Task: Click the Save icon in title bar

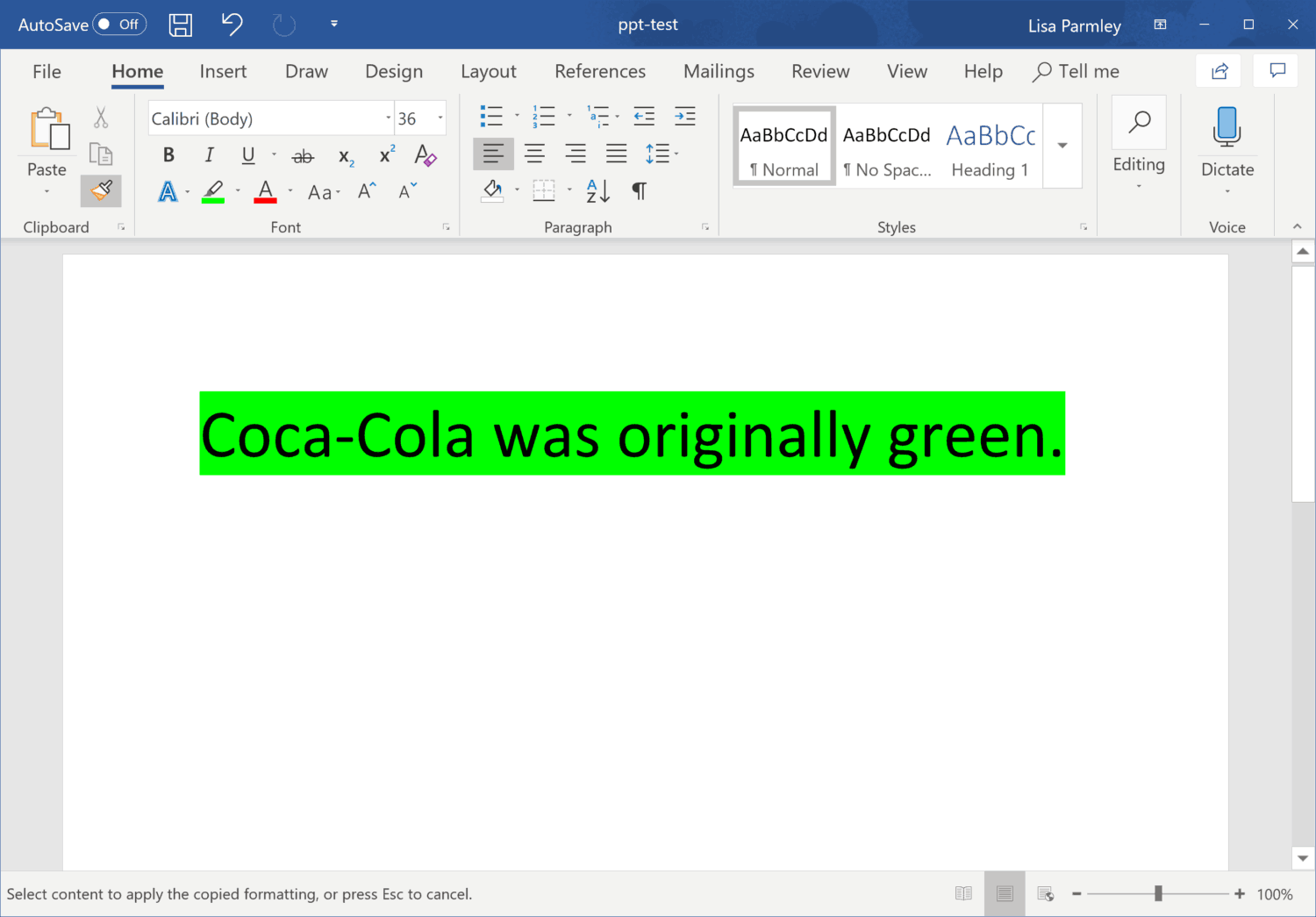Action: tap(181, 25)
